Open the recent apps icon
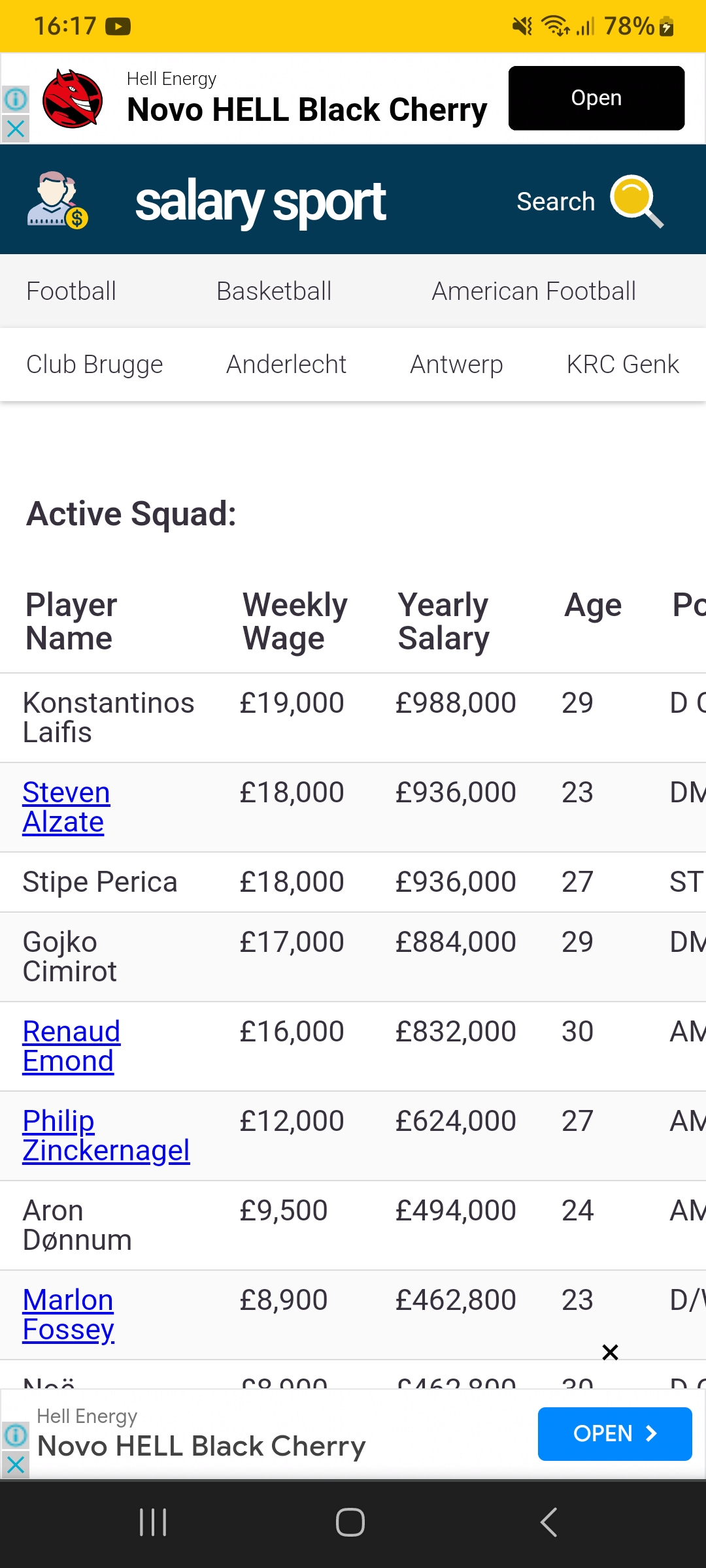The height and width of the screenshot is (1568, 706). (153, 1522)
